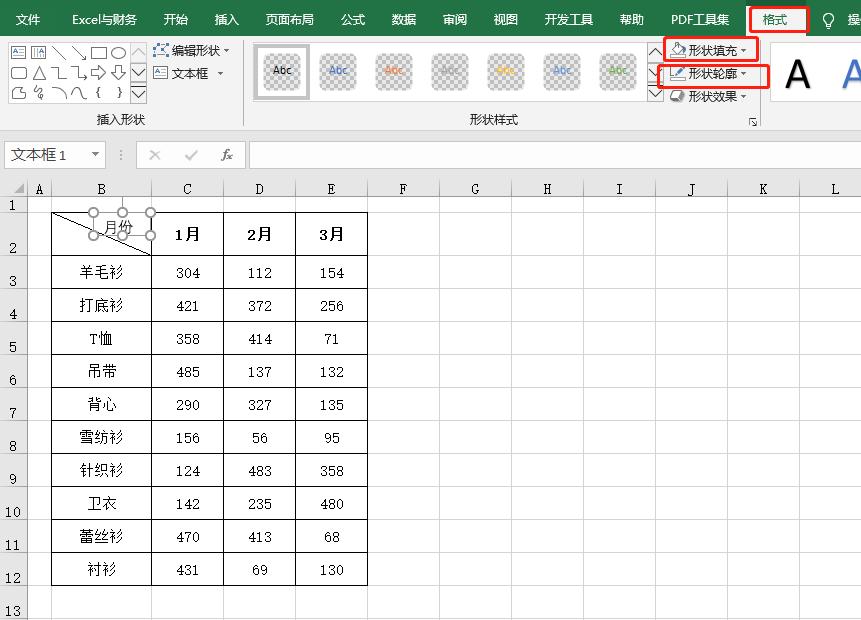Click the lightbulb Tell Me icon
861x620 pixels.
tap(828, 20)
